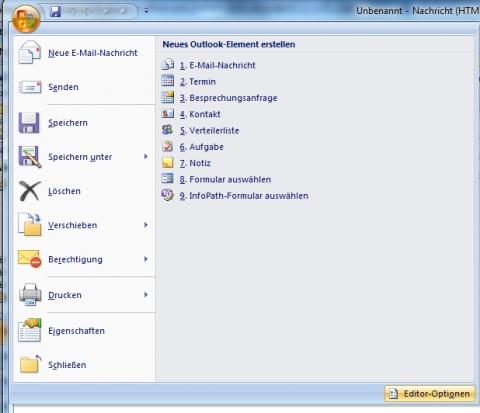Click the Verschieben folder icon
This screenshot has width=480, height=413.
(x=30, y=225)
